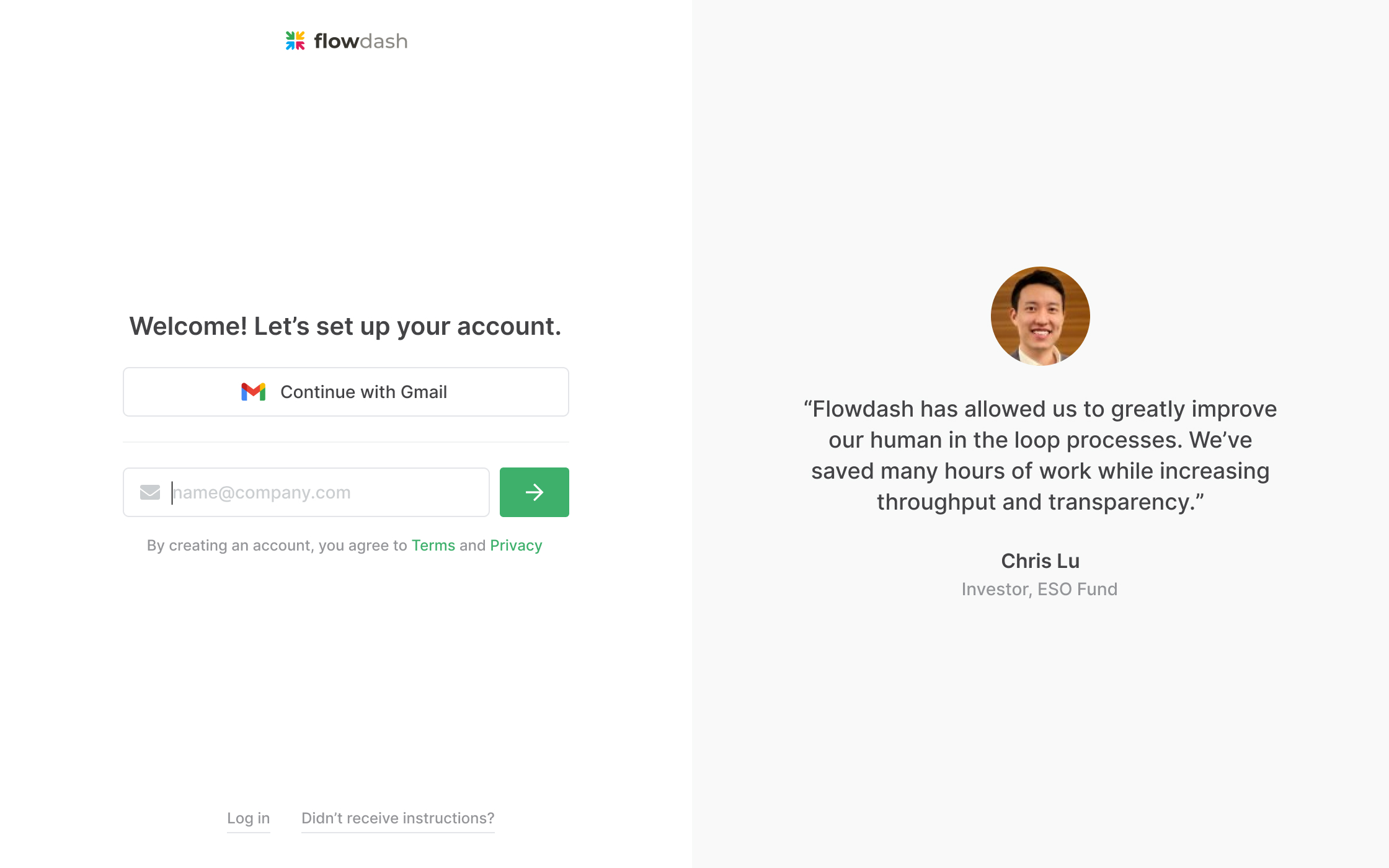
Task: Click the envelope icon in email field
Action: [150, 492]
